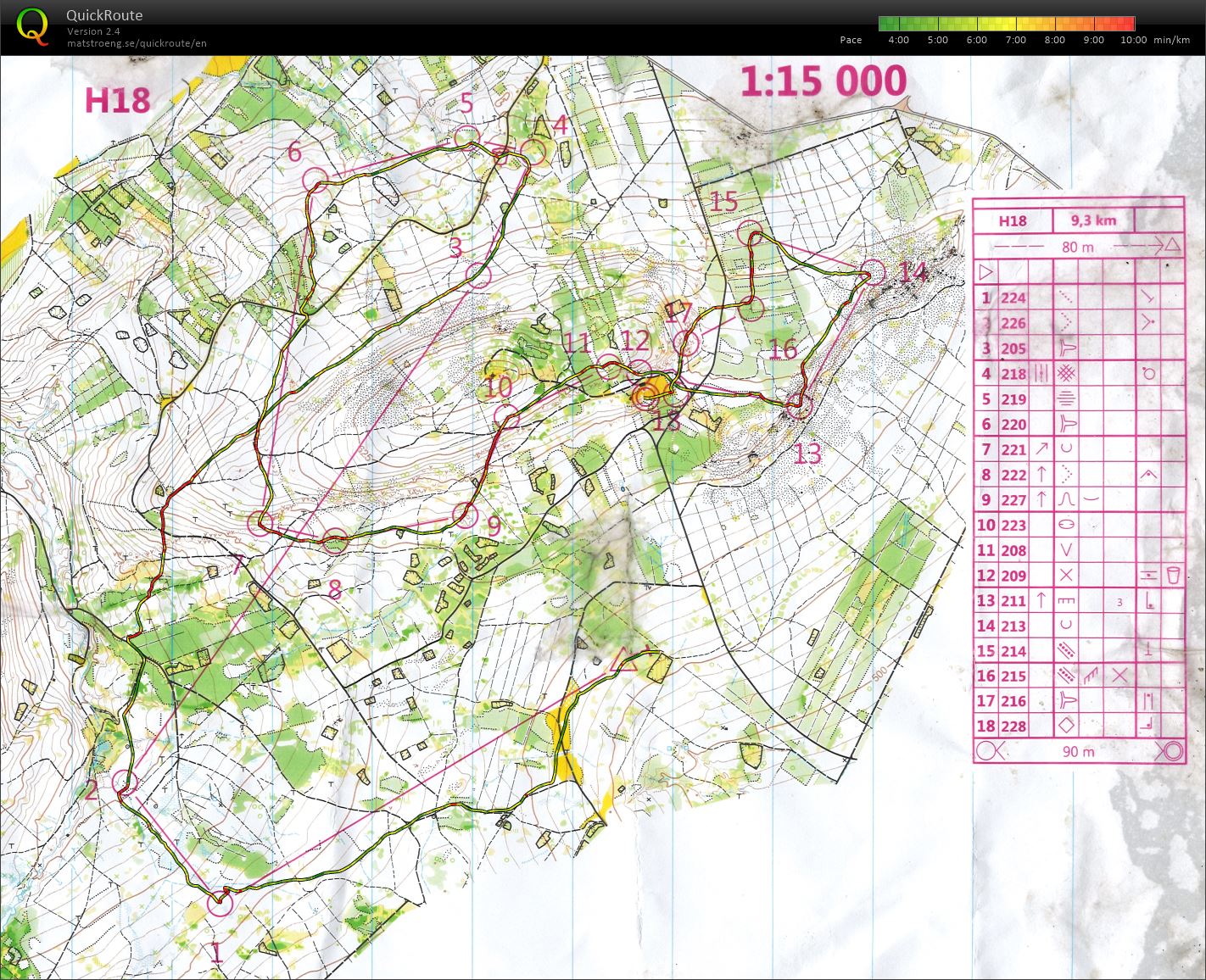1206x980 pixels.
Task: Click code 228 in the table
Action: (x=1013, y=727)
